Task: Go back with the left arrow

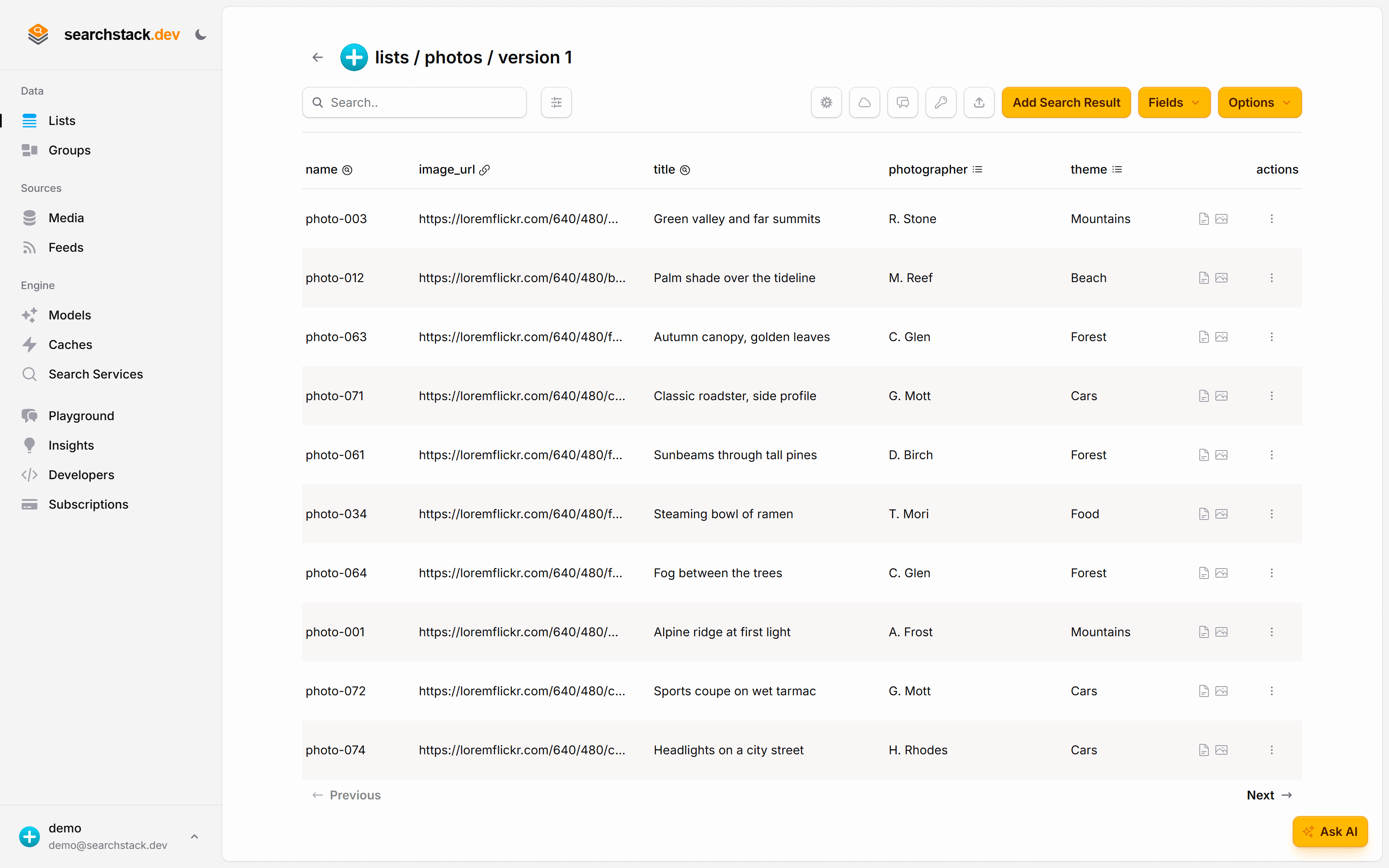Action: click(317, 57)
